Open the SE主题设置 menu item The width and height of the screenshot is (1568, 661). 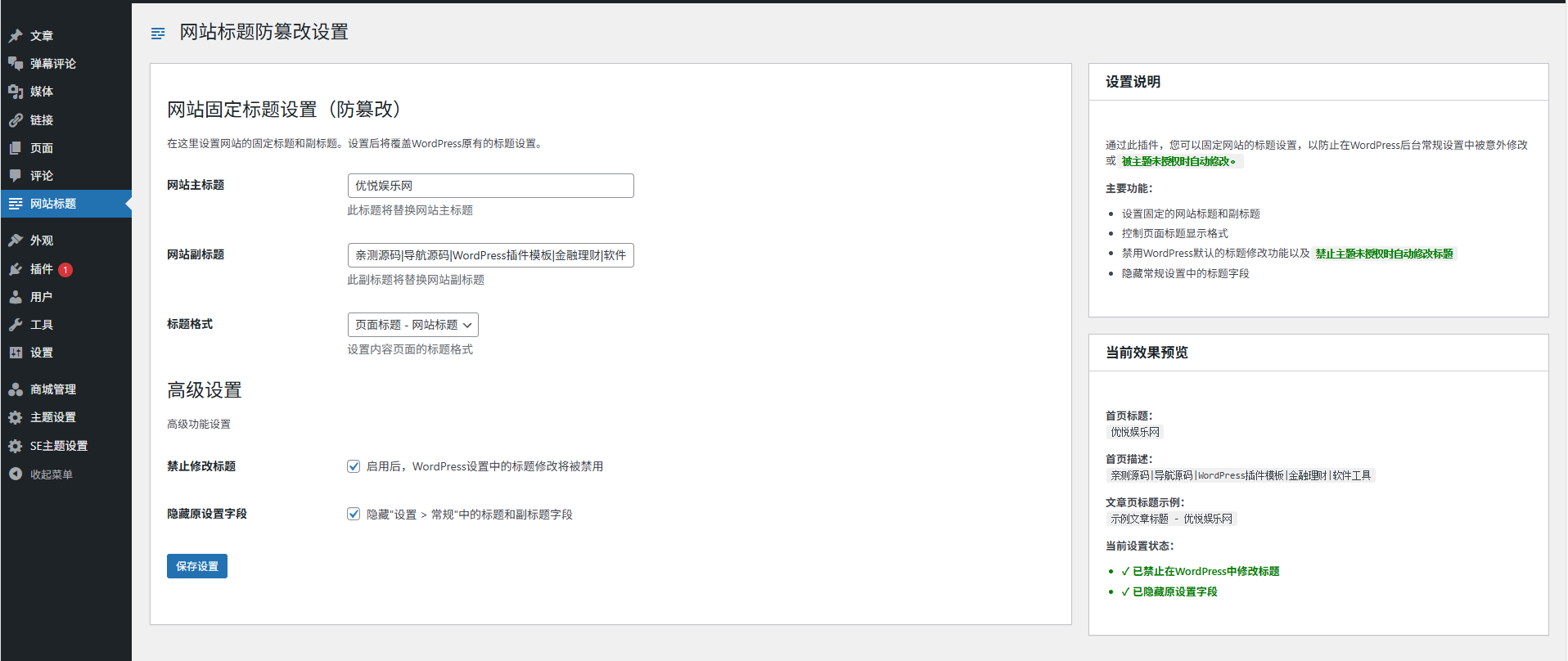(59, 446)
